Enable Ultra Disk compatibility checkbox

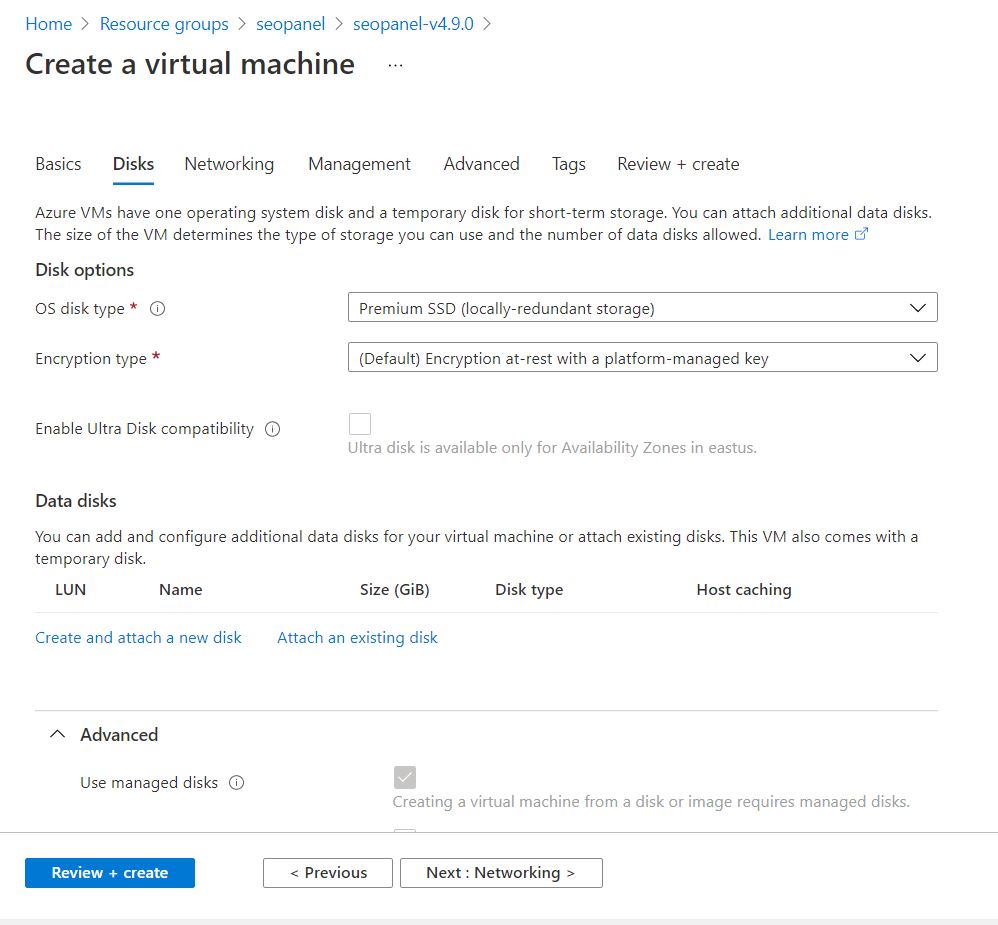[360, 424]
